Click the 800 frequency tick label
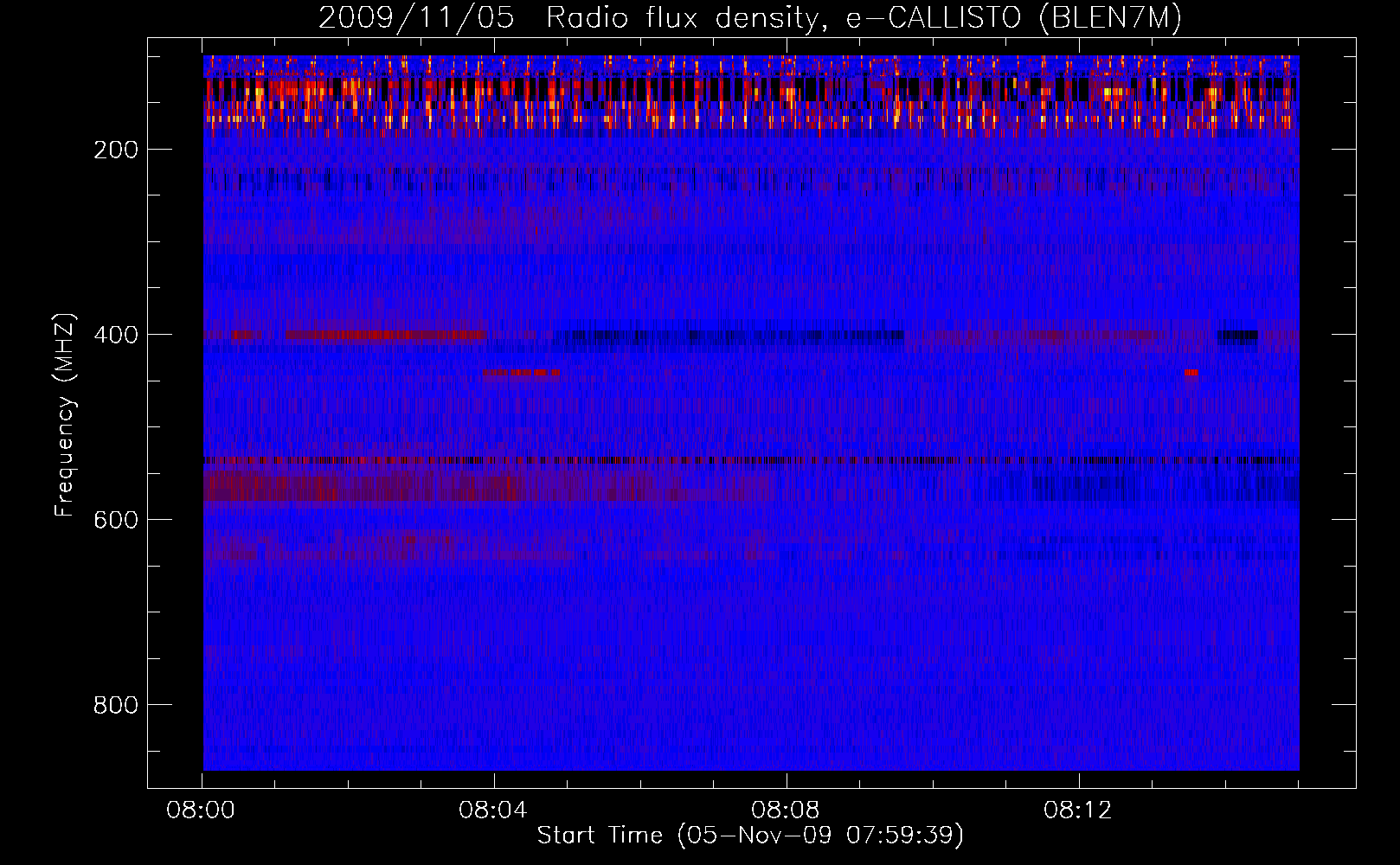1400x865 pixels. point(116,705)
